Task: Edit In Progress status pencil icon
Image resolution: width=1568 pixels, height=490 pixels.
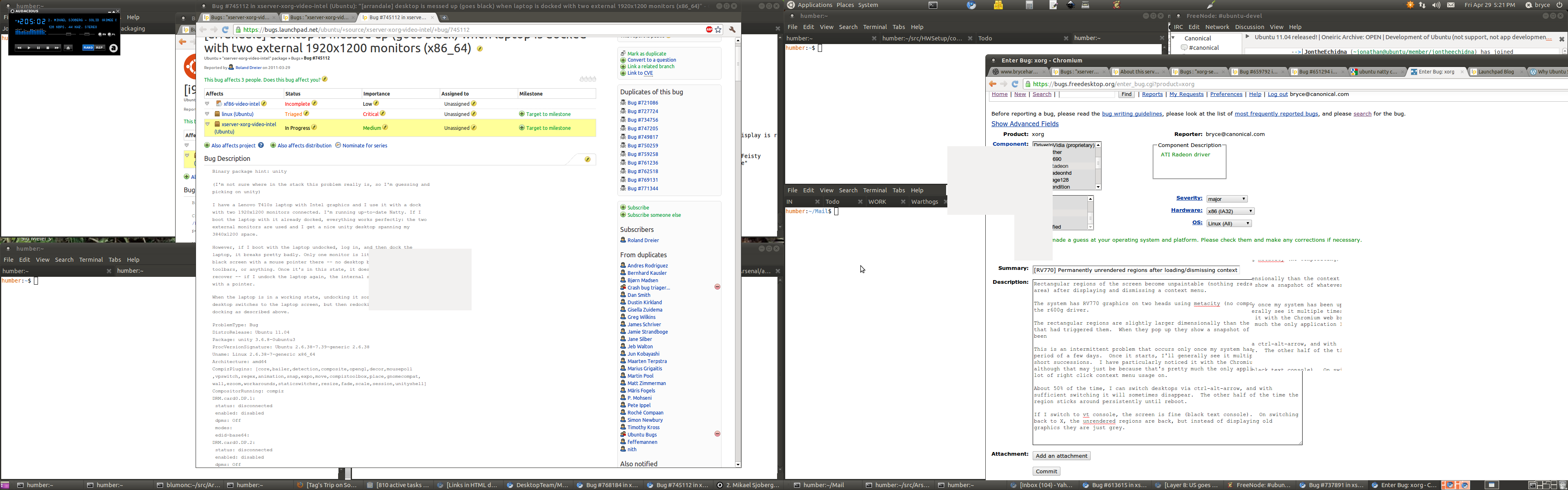Action: 314,128
